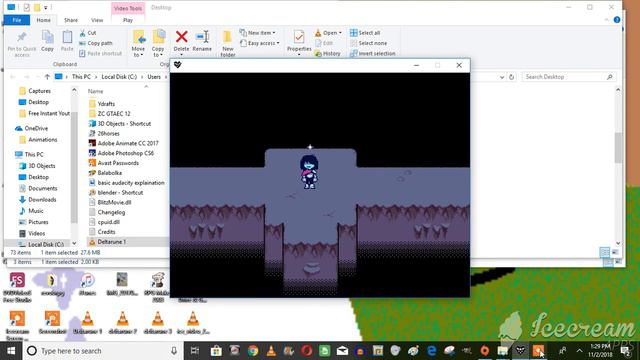Click the Invert selection button
The image size is (640, 360).
[x=373, y=53]
